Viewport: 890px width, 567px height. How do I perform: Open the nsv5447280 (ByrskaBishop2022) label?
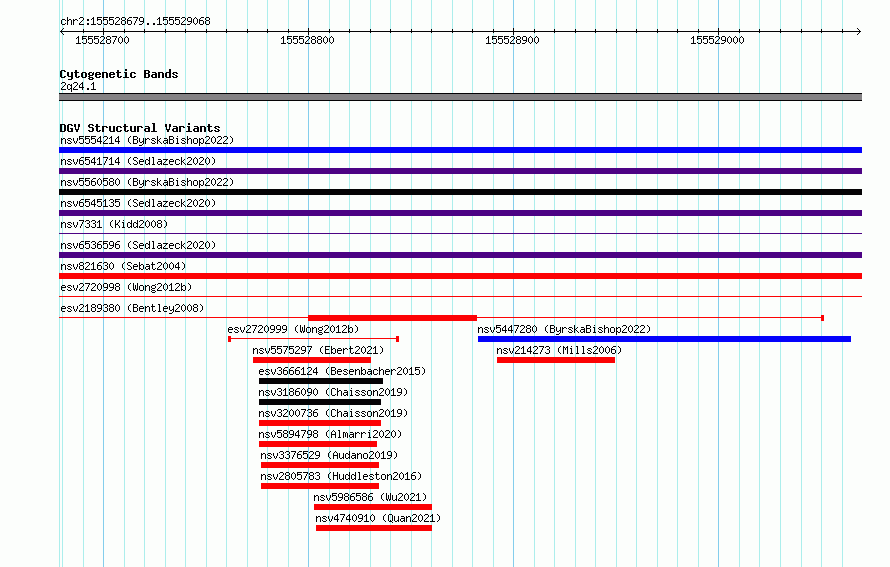click(x=564, y=329)
